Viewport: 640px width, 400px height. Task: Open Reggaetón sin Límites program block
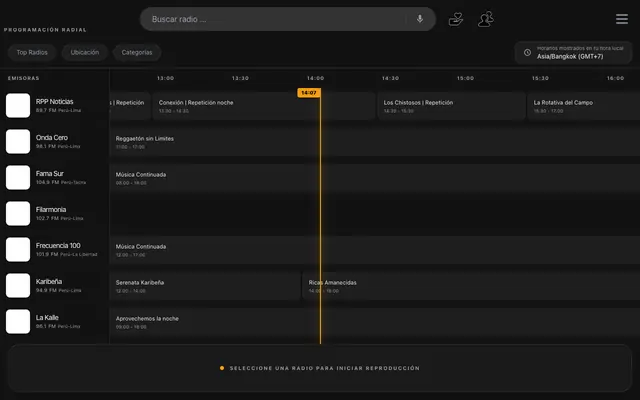pyautogui.click(x=375, y=142)
